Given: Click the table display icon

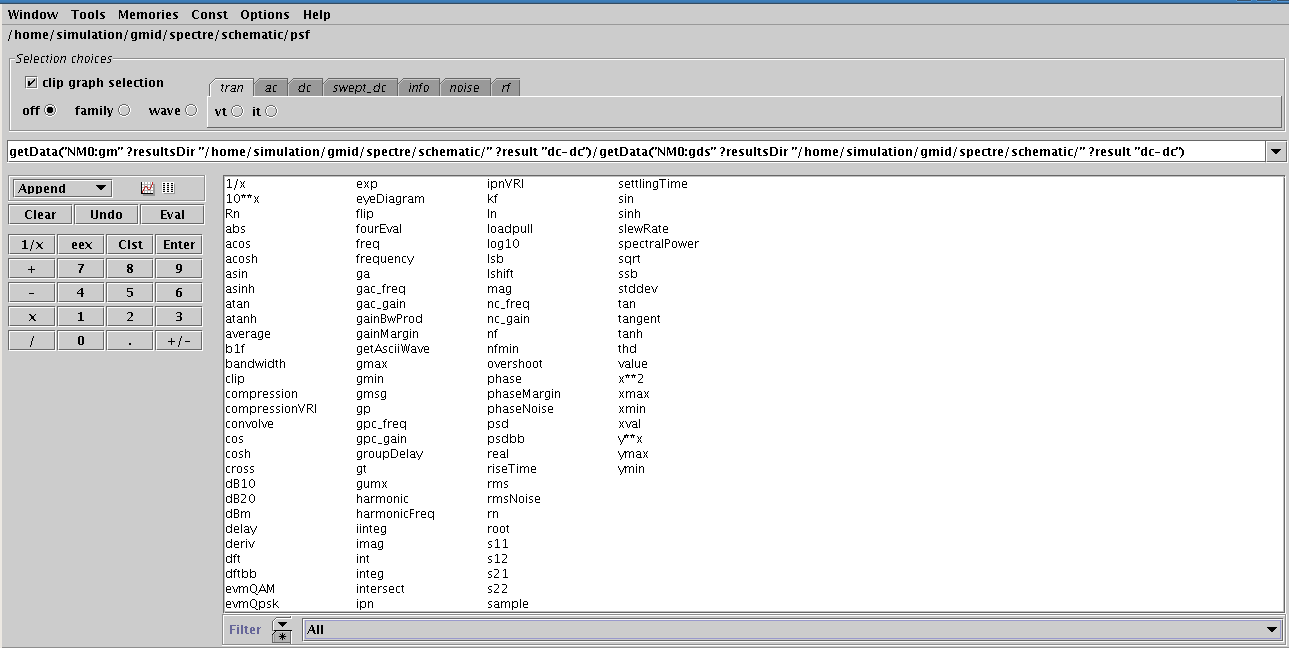Looking at the screenshot, I should point(168,188).
